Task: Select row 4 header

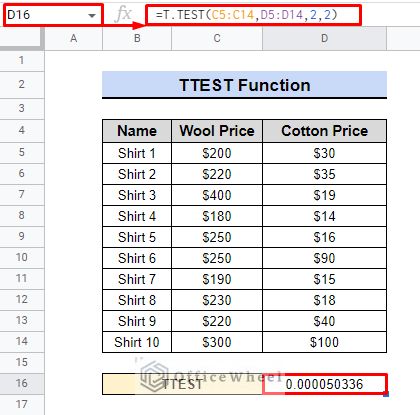Action: [x=22, y=131]
